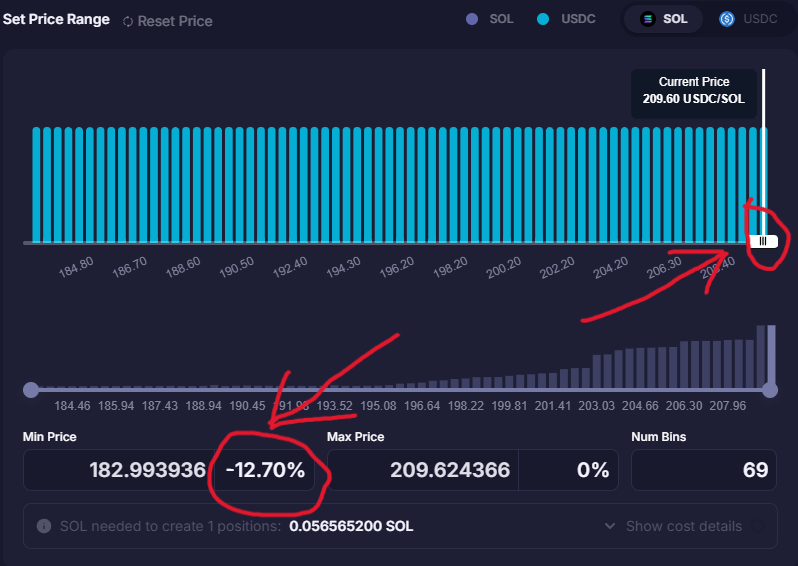Click the Max Price value field
This screenshot has width=798, height=566.
[423, 470]
